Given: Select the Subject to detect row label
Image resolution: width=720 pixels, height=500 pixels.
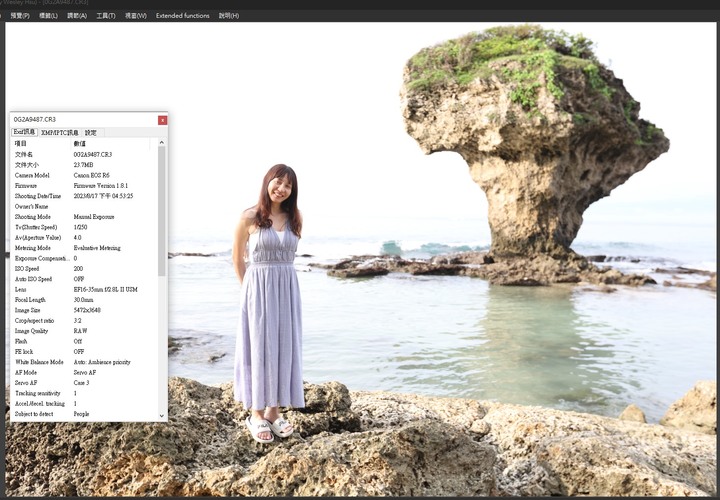Looking at the screenshot, I should 34,414.
